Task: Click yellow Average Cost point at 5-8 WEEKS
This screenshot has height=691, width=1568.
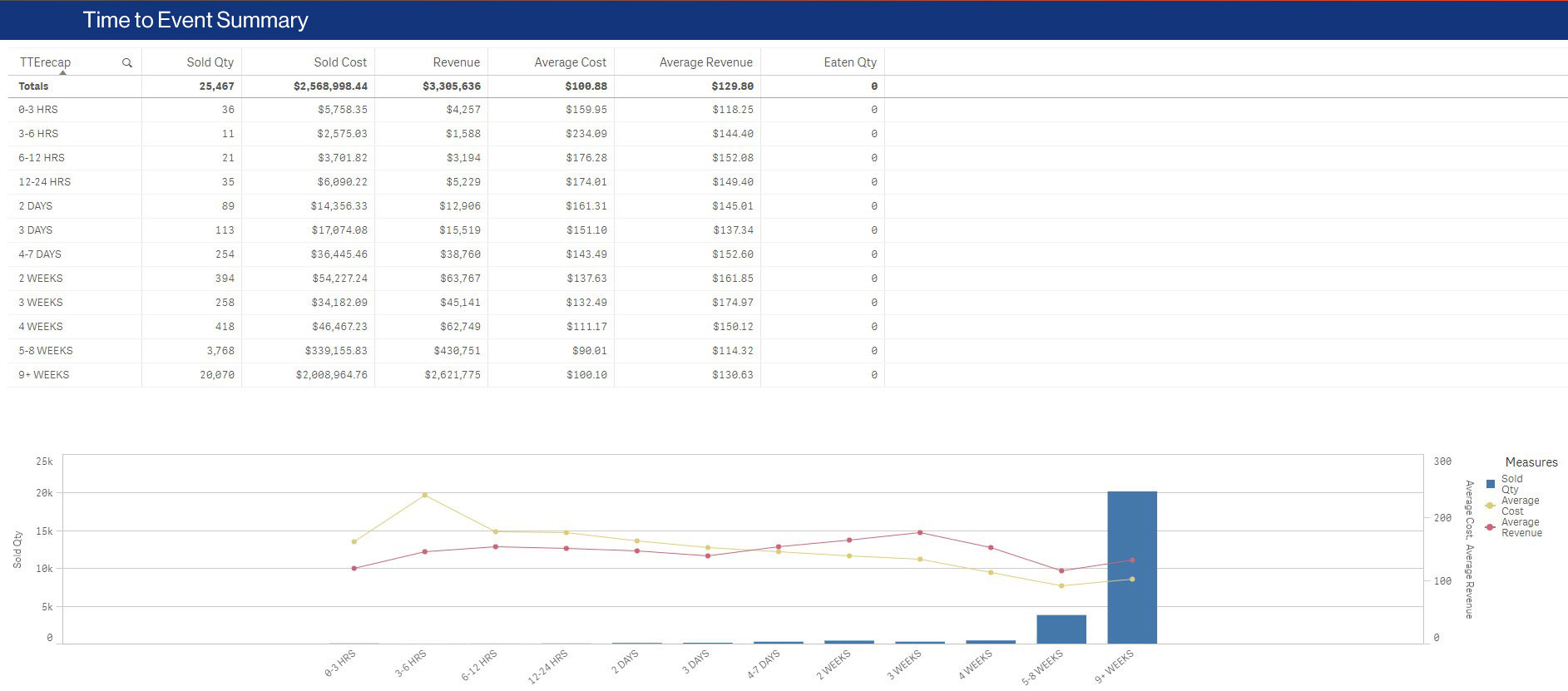Action: pyautogui.click(x=1061, y=586)
